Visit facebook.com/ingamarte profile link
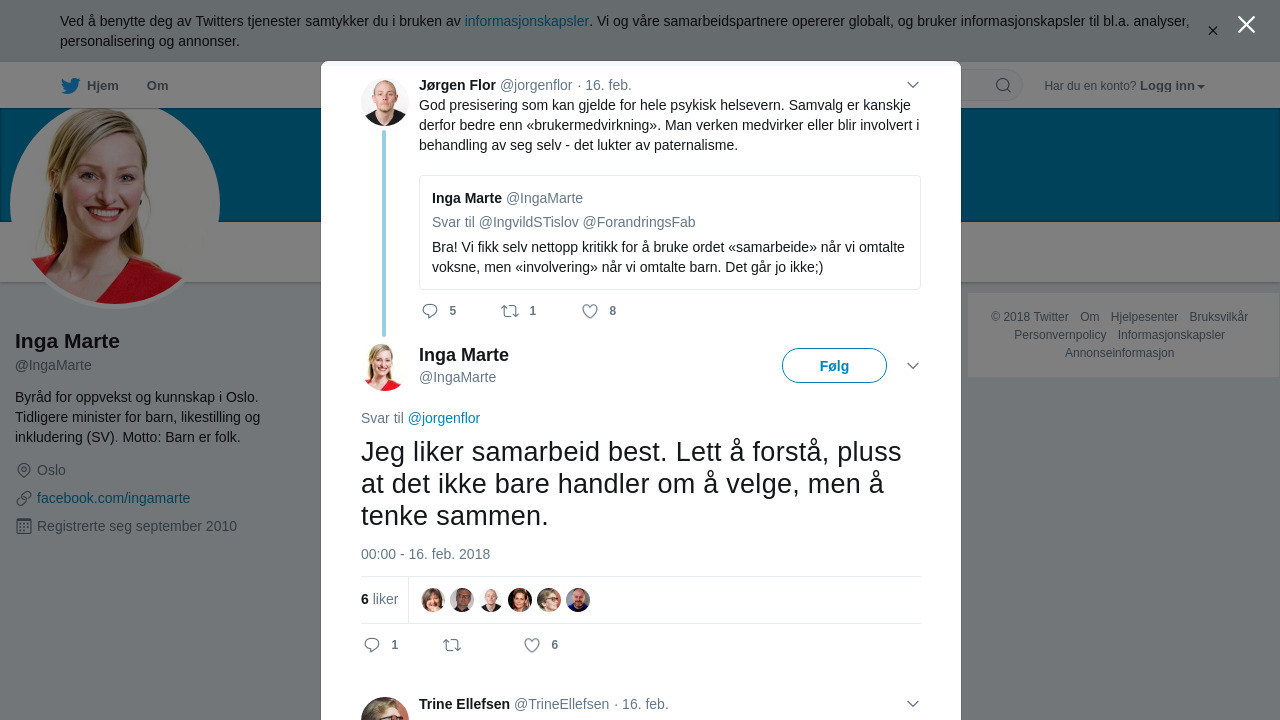1280x720 pixels. [113, 498]
